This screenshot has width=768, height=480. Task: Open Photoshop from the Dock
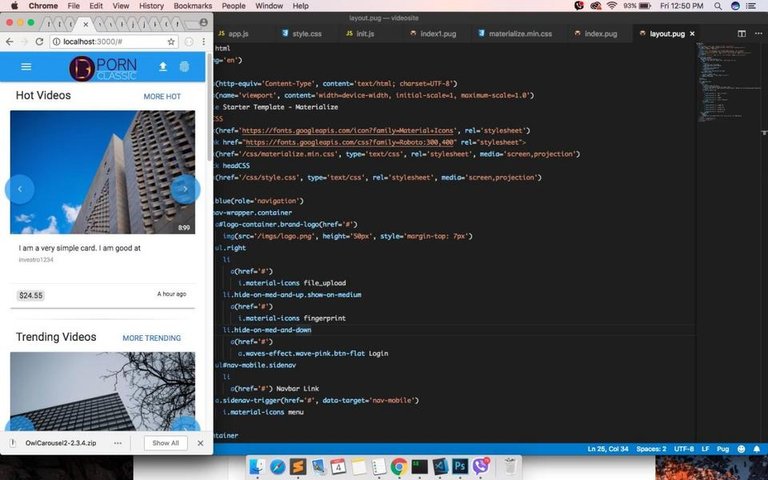click(460, 467)
